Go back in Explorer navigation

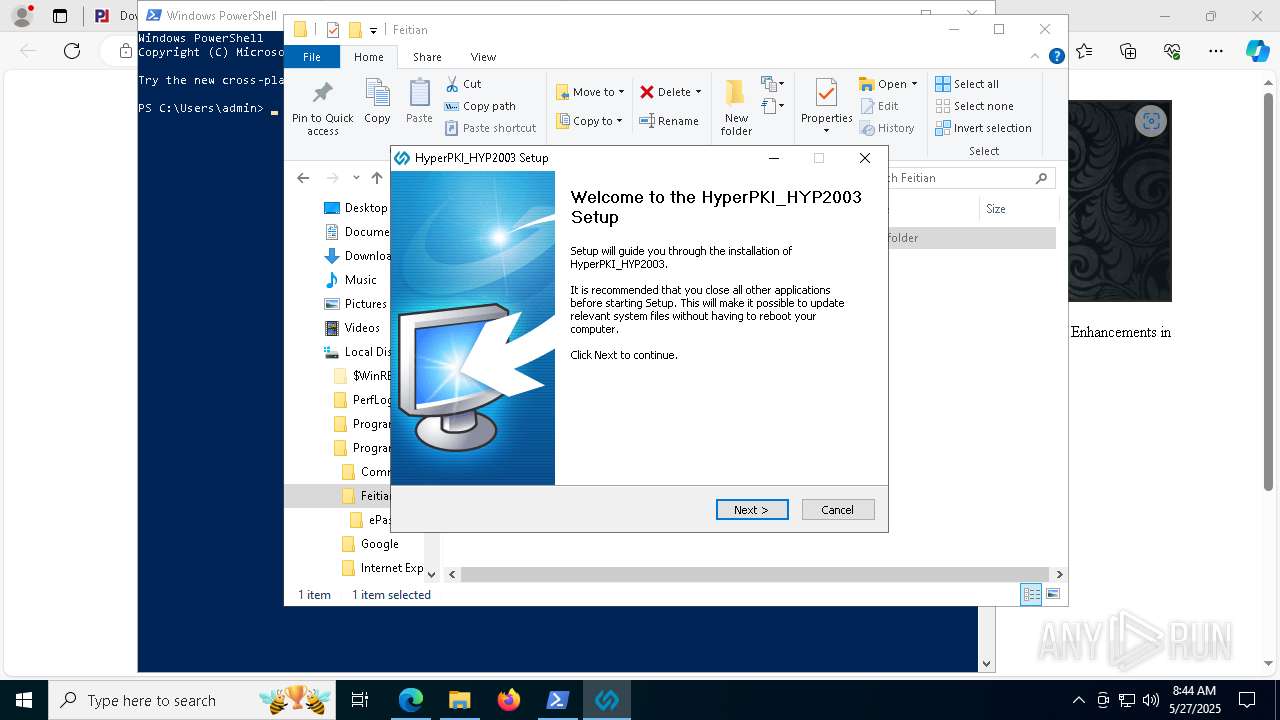click(303, 178)
